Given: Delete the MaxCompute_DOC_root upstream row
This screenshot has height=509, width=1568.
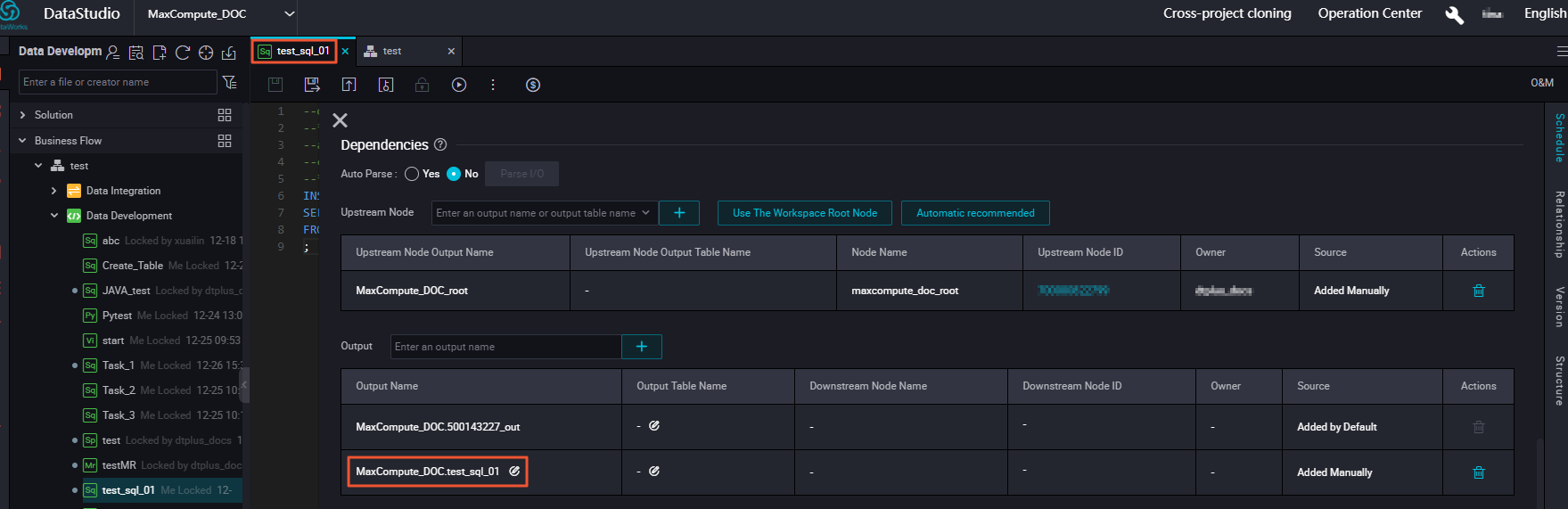Looking at the screenshot, I should click(x=1479, y=291).
